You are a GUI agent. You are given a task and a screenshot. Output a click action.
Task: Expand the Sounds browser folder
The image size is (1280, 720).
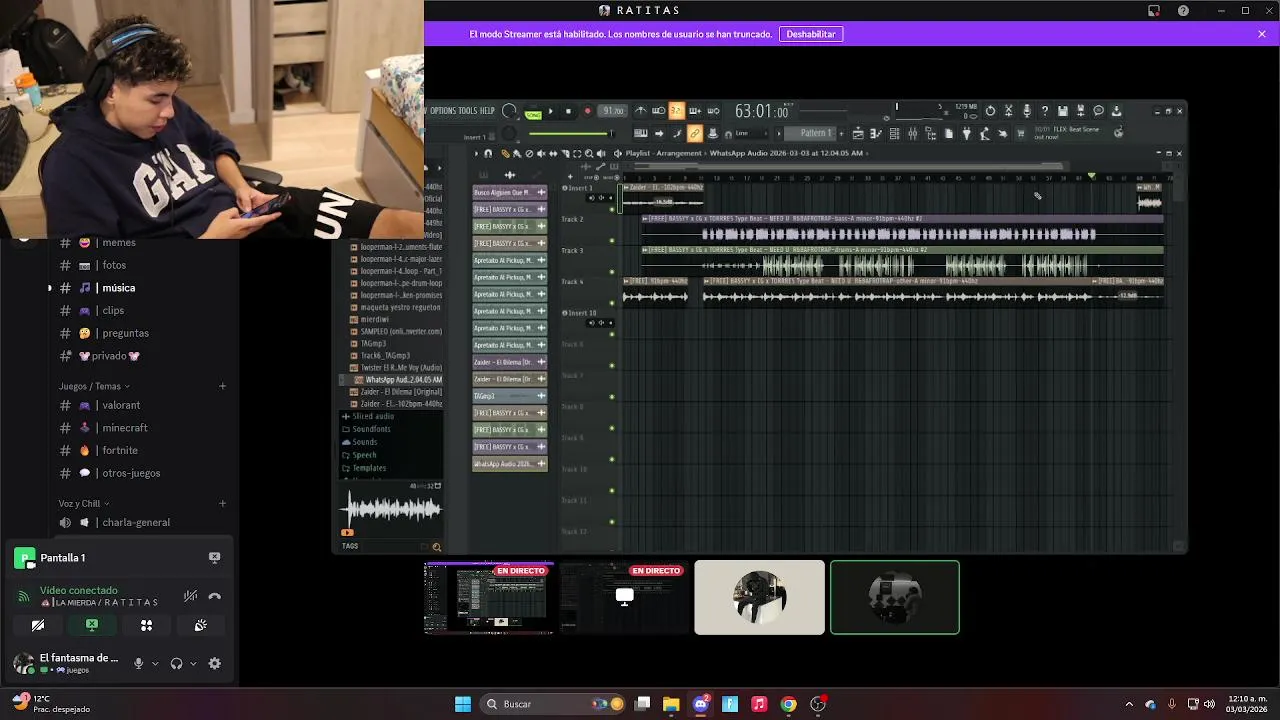point(360,442)
